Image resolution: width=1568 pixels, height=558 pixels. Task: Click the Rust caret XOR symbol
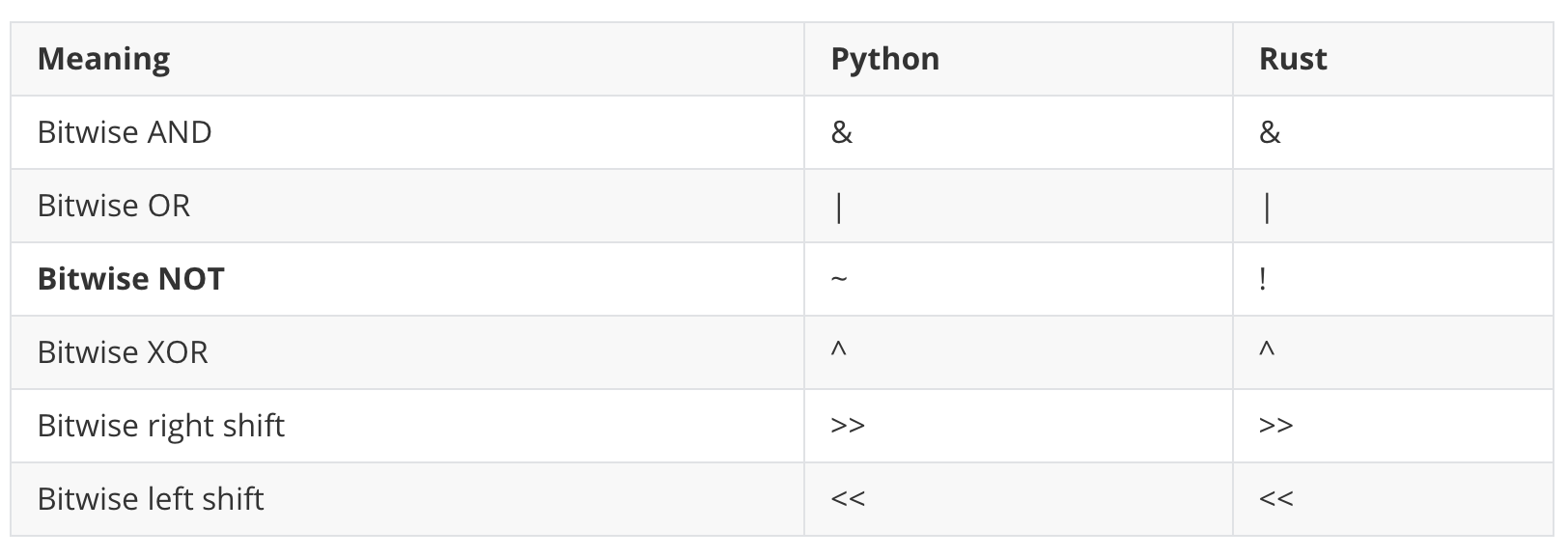1267,349
